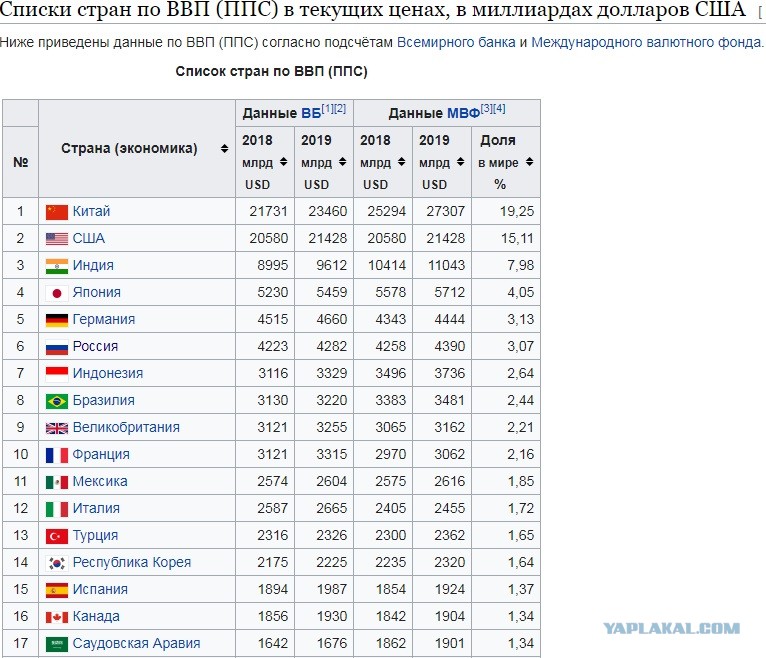
Task: Open the Италия country link
Action: click(x=96, y=509)
